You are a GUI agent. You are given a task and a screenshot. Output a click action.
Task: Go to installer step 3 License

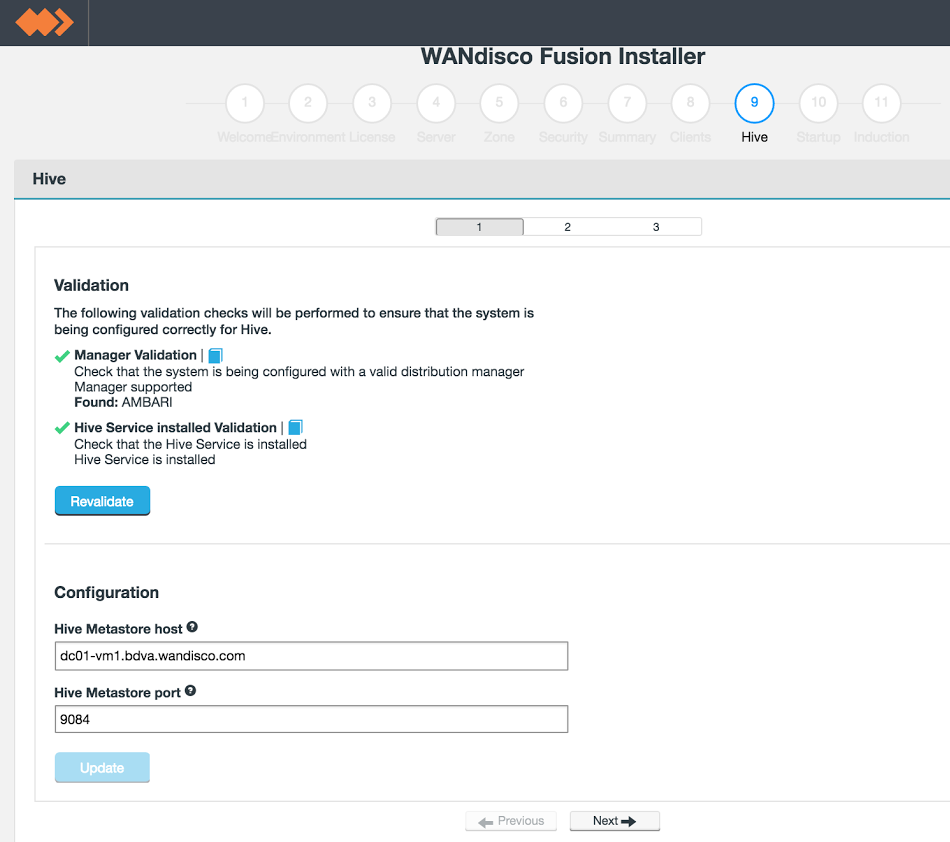(372, 103)
